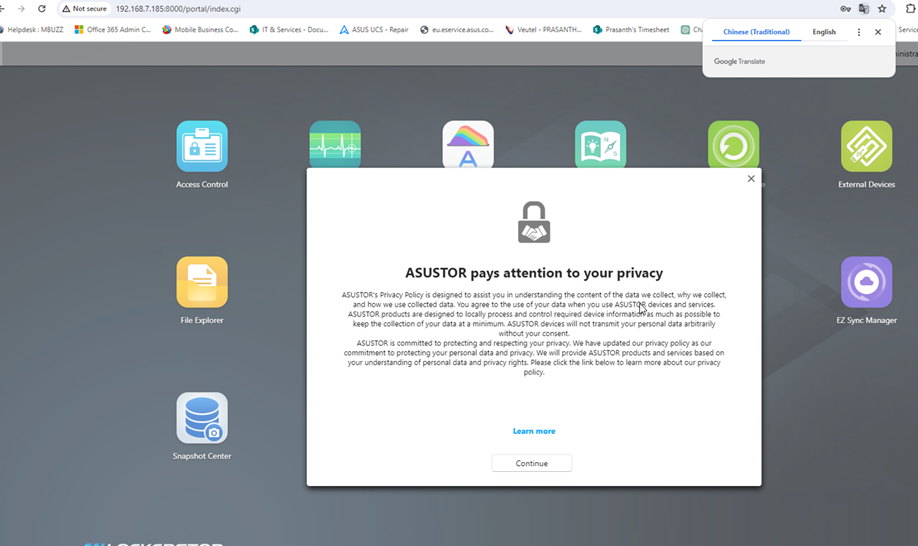
Task: Click the privacy dialog heading text
Action: click(534, 273)
